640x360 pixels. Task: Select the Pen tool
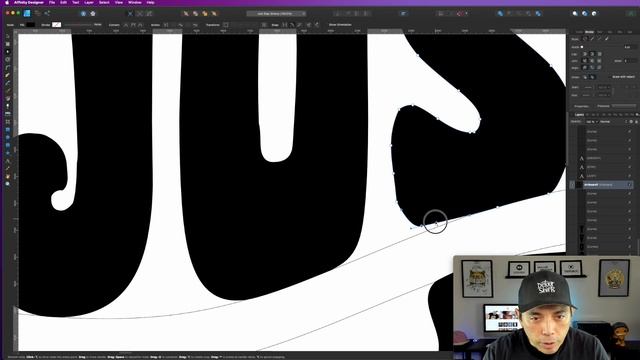pos(8,75)
